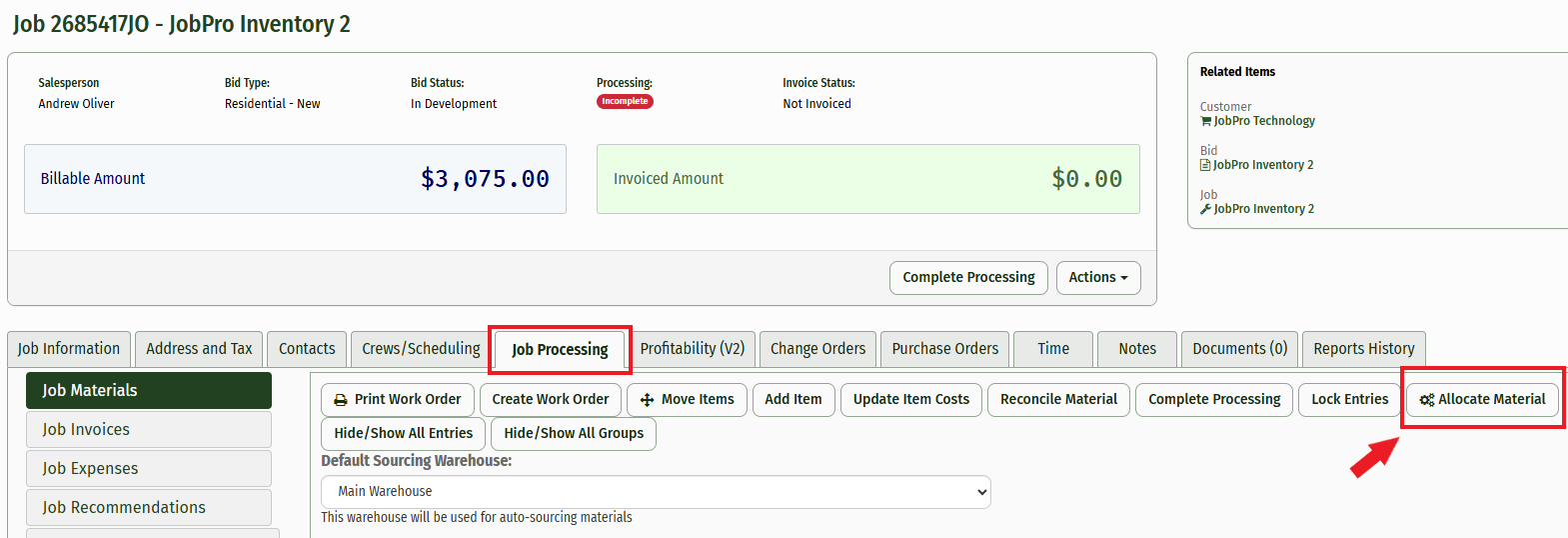The width and height of the screenshot is (1568, 538).
Task: Toggle Hide/Show All Entries
Action: tap(404, 434)
